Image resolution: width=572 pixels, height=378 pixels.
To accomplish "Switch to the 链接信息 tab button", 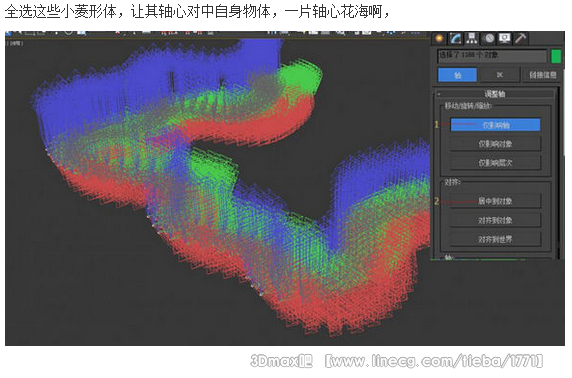I will [x=542, y=75].
